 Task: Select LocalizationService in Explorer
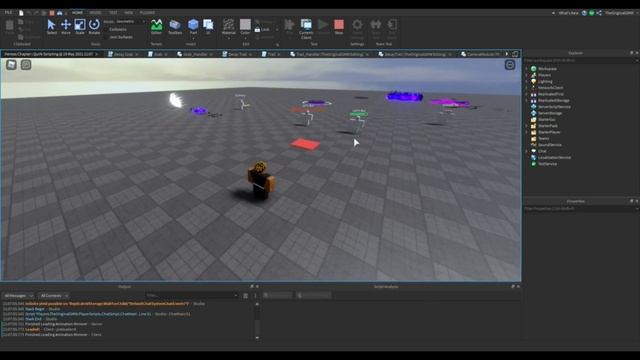click(554, 158)
